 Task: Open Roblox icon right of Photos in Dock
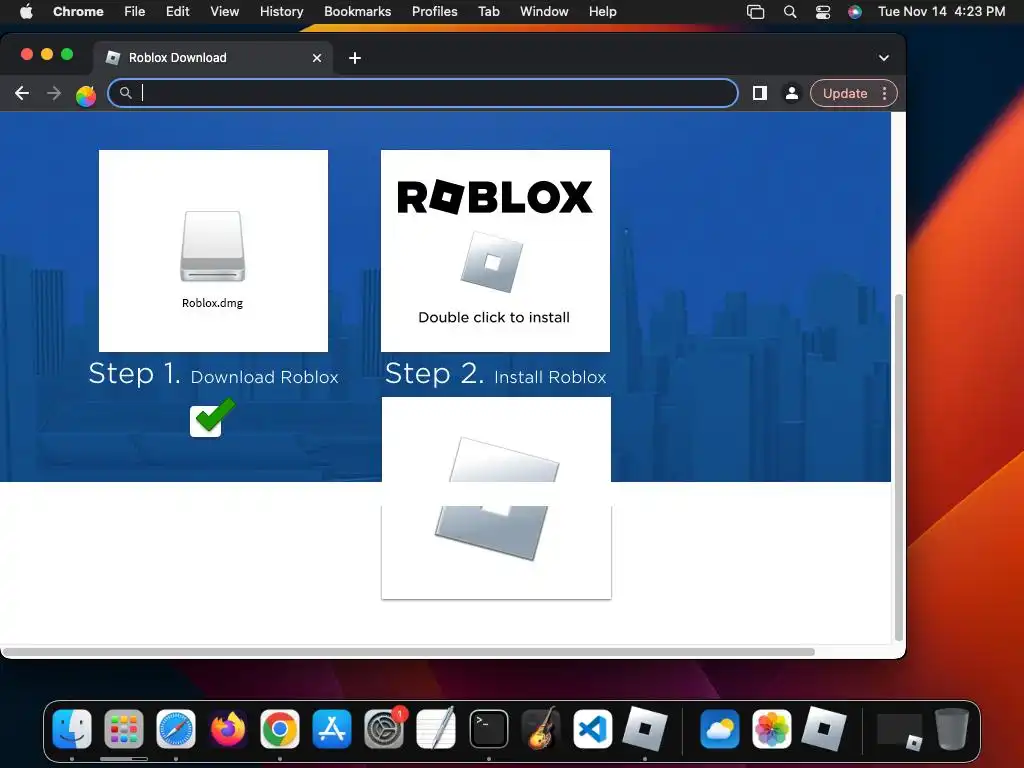(x=824, y=729)
